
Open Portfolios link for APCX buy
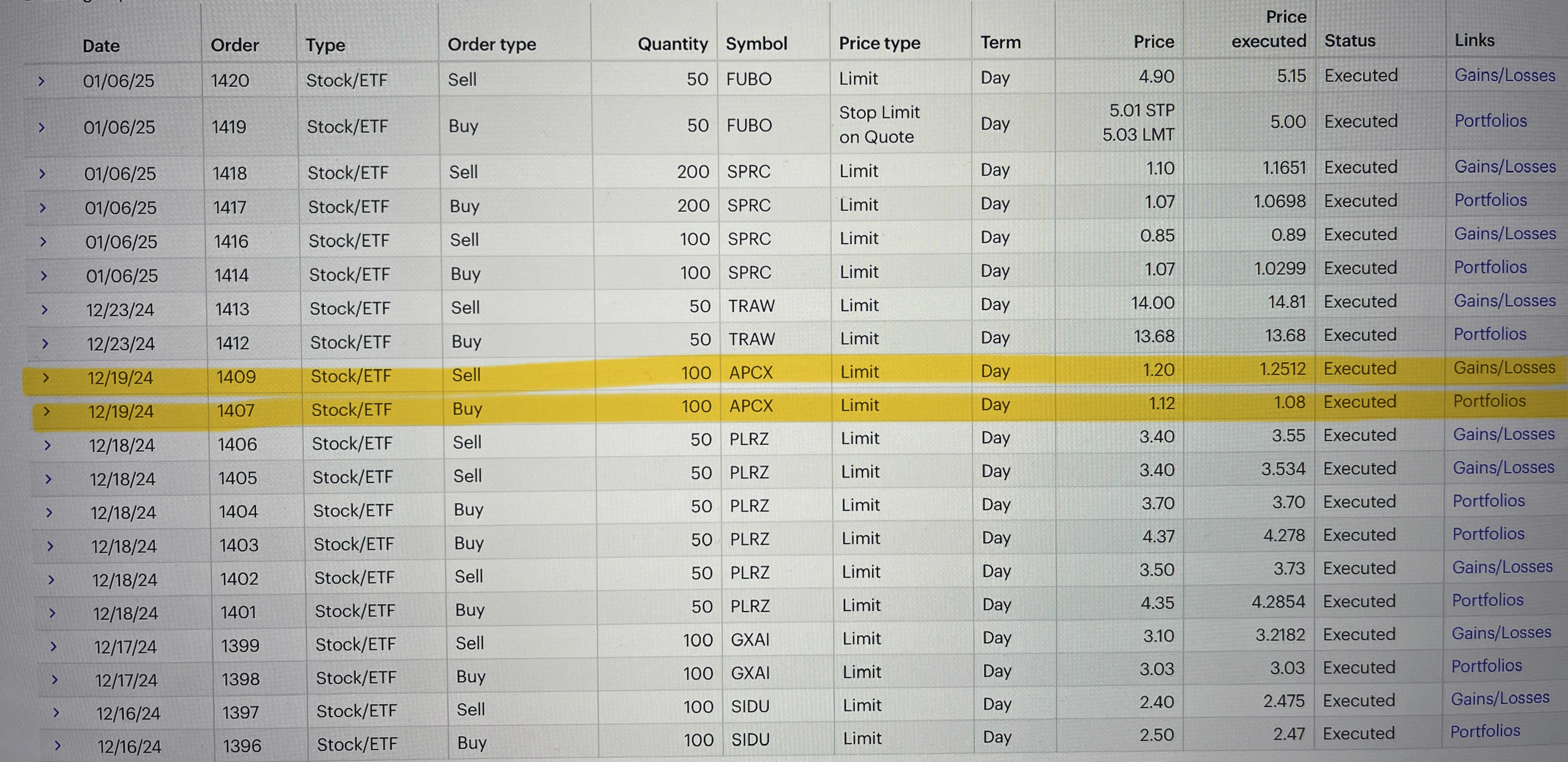(x=1489, y=401)
